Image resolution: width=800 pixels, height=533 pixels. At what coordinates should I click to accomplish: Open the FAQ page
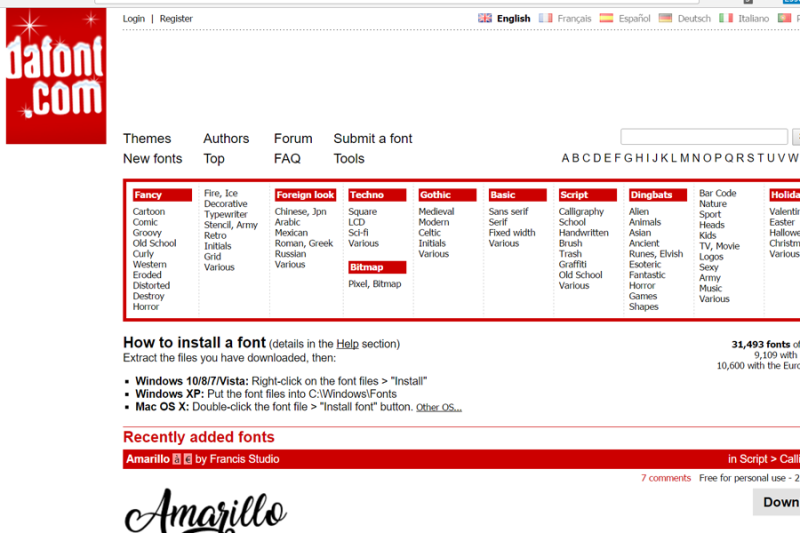point(287,159)
